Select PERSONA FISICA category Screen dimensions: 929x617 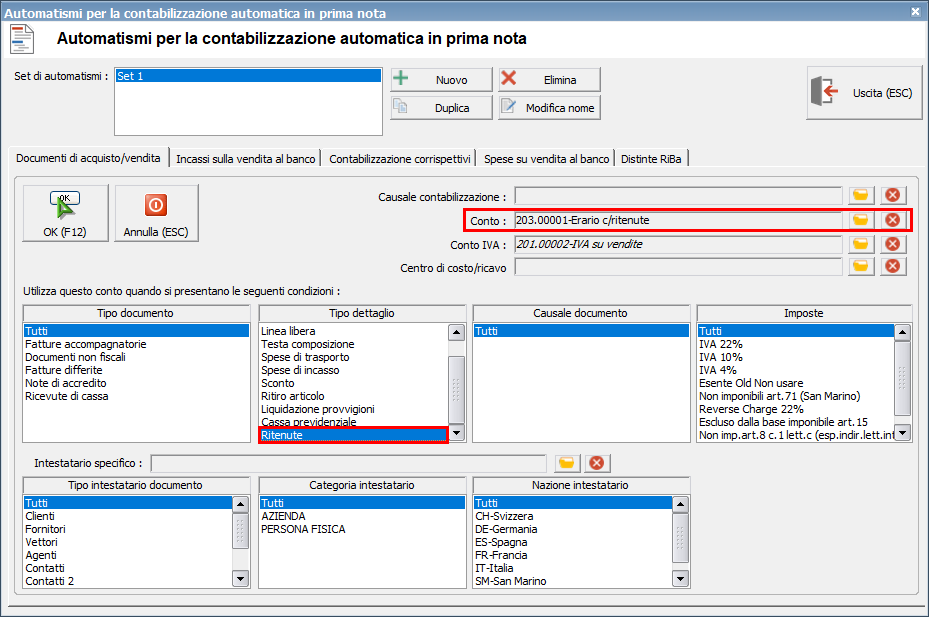tap(363, 529)
